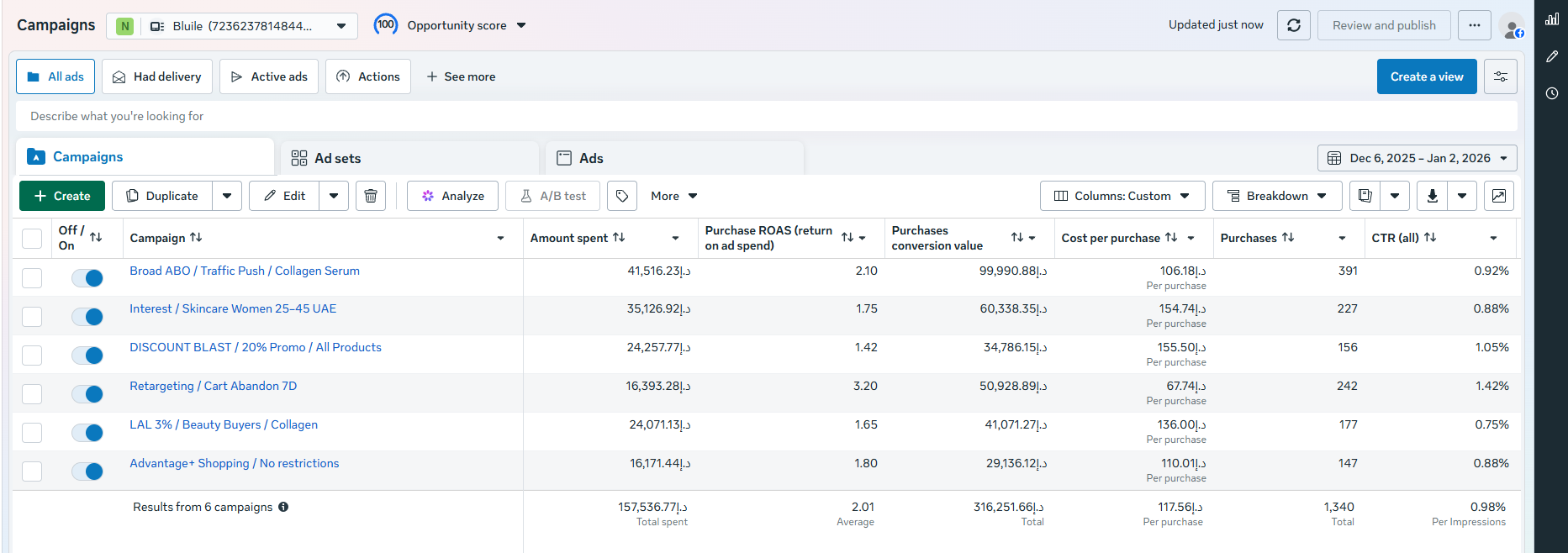Open the bar chart insights icon in the sidebar
The height and width of the screenshot is (553, 1568).
pos(1552,18)
